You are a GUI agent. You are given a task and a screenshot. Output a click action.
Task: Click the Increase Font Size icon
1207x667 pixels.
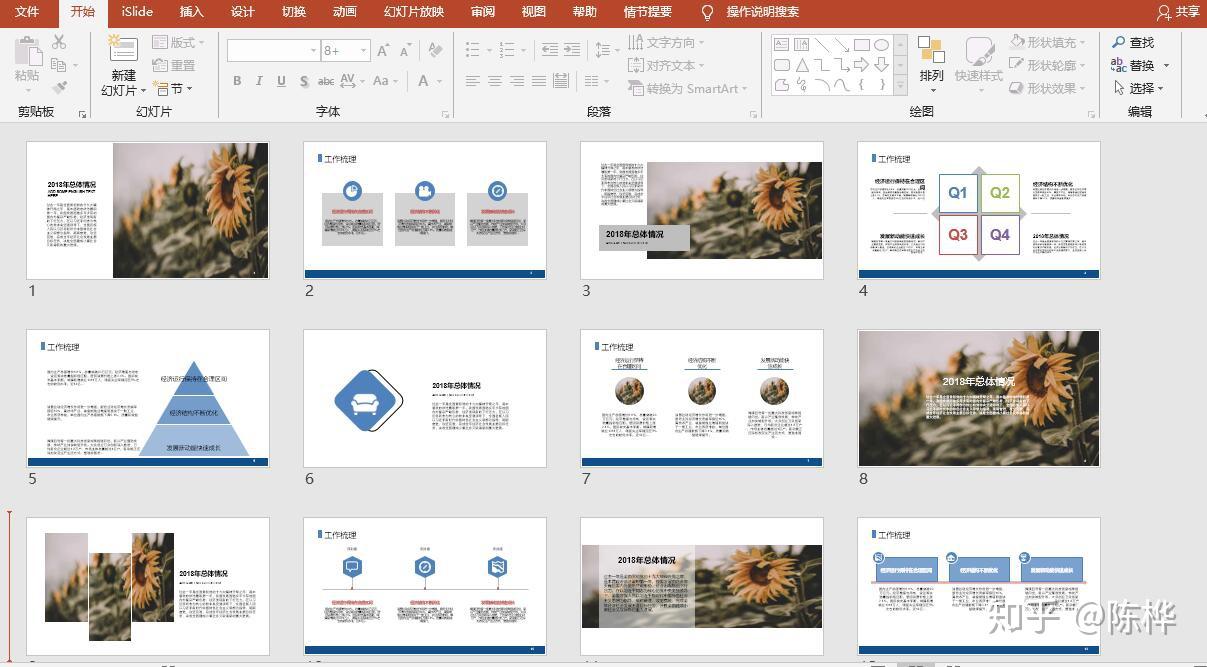pyautogui.click(x=384, y=50)
